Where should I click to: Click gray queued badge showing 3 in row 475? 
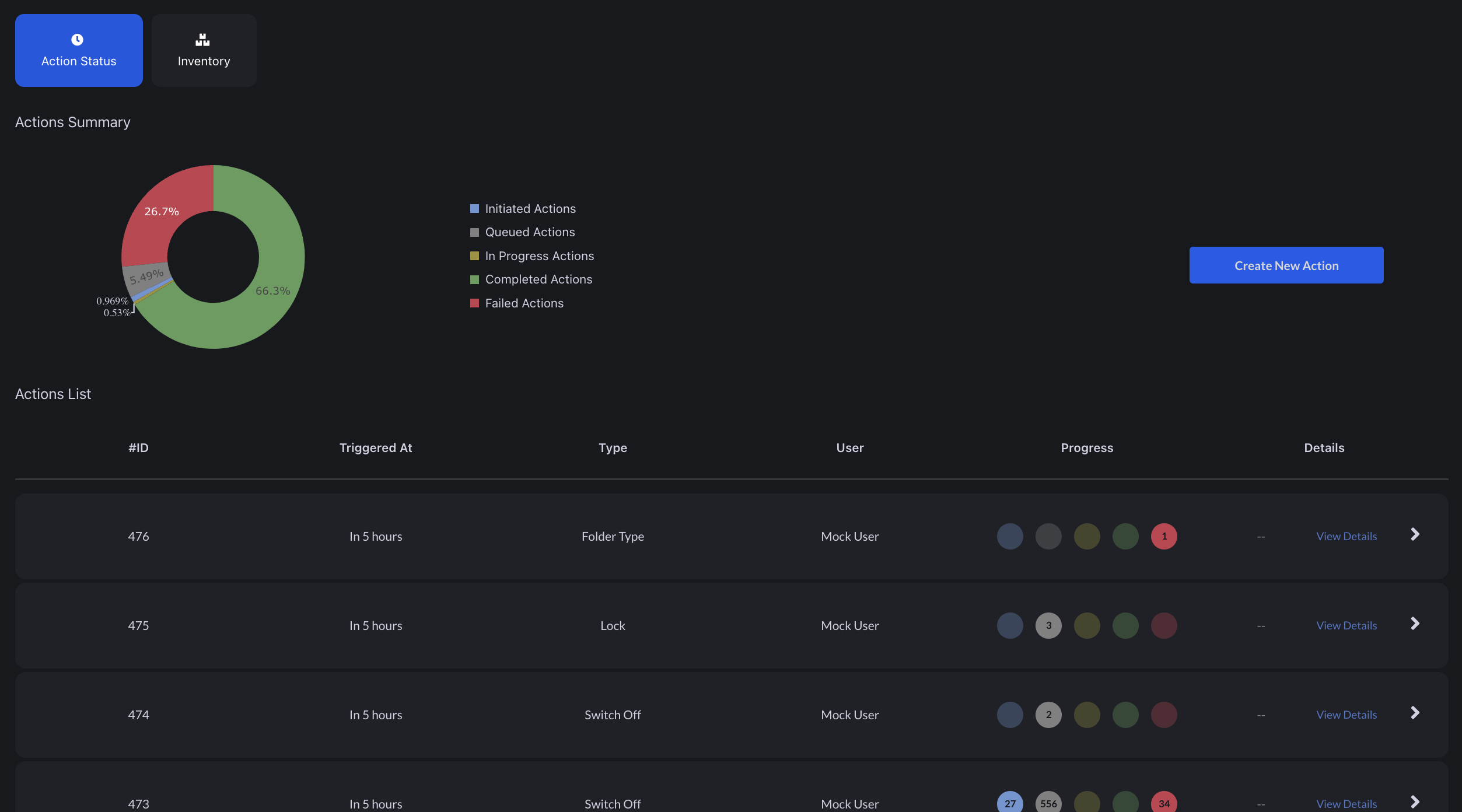(1048, 625)
